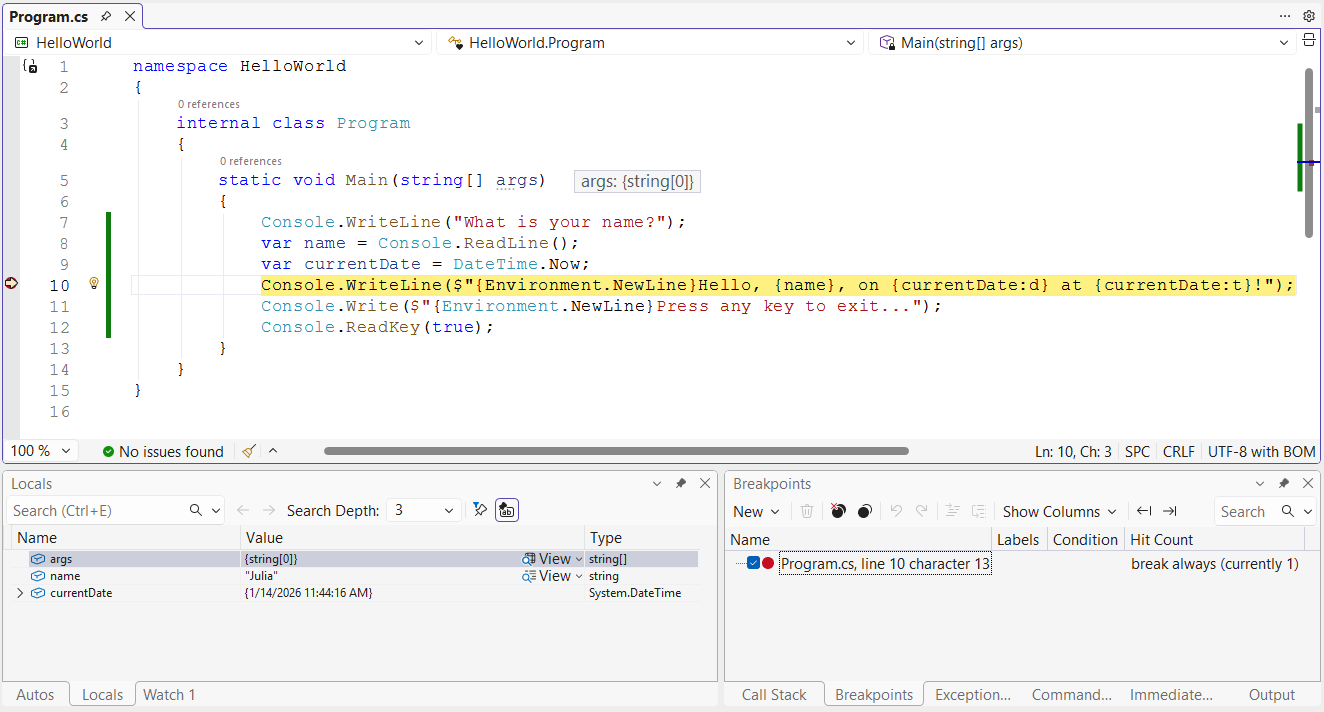Click the vertical split editor icon at top right
The image size is (1324, 712).
[x=1309, y=42]
